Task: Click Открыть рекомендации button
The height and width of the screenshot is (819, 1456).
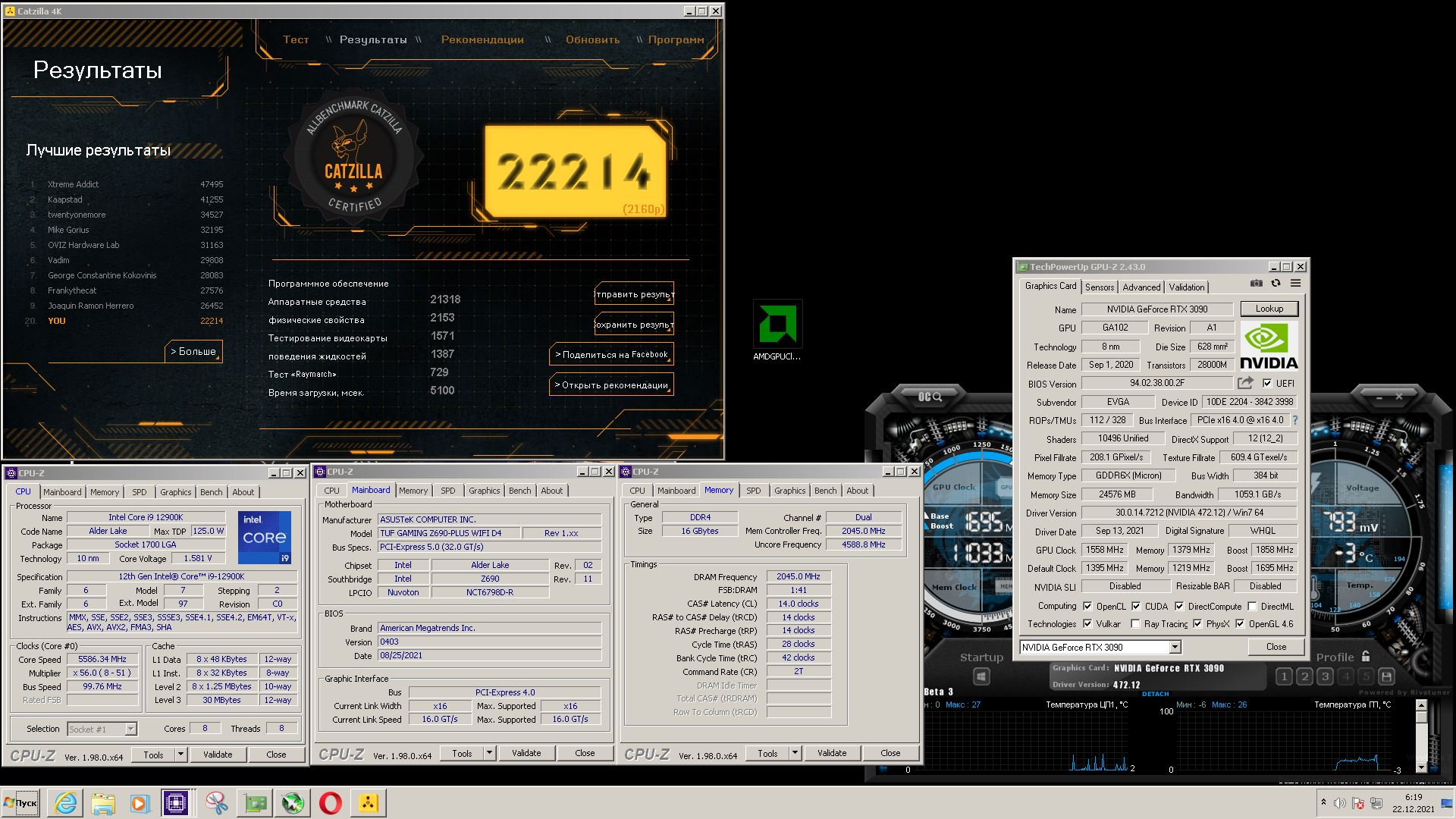Action: 611,384
